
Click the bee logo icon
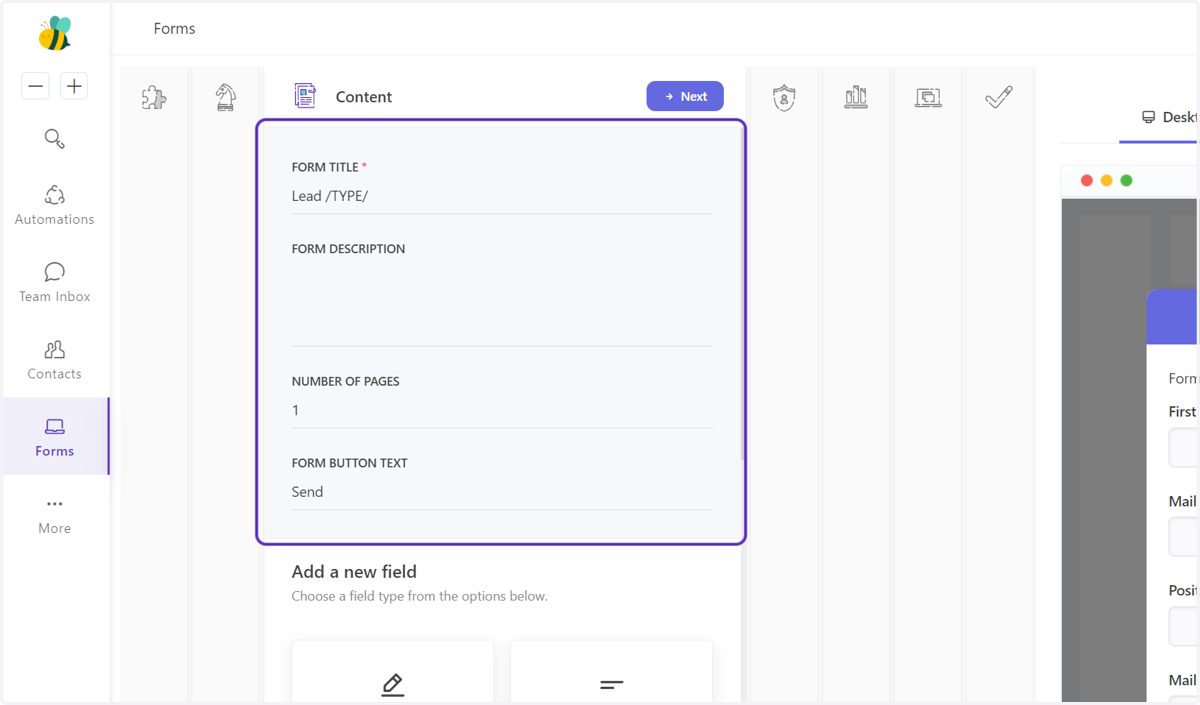(55, 34)
